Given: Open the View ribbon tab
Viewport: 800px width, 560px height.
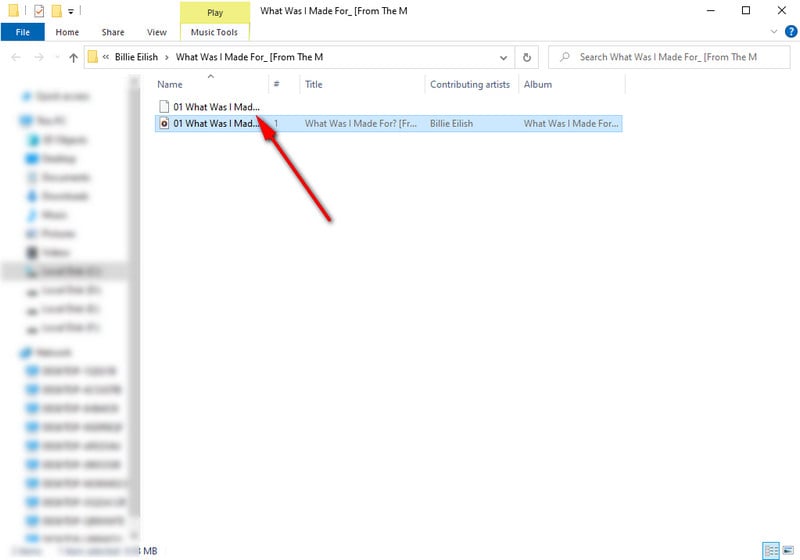Looking at the screenshot, I should point(157,32).
